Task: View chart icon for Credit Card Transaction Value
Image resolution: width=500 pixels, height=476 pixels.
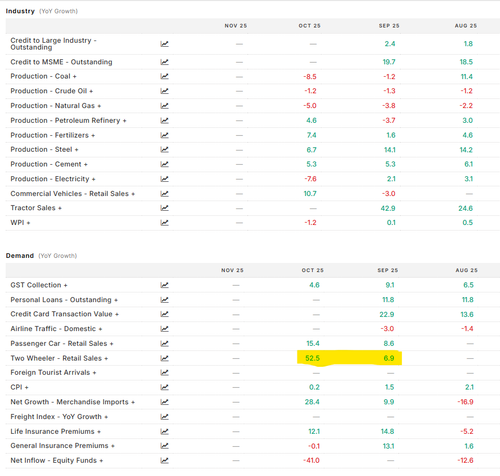Action: point(164,314)
